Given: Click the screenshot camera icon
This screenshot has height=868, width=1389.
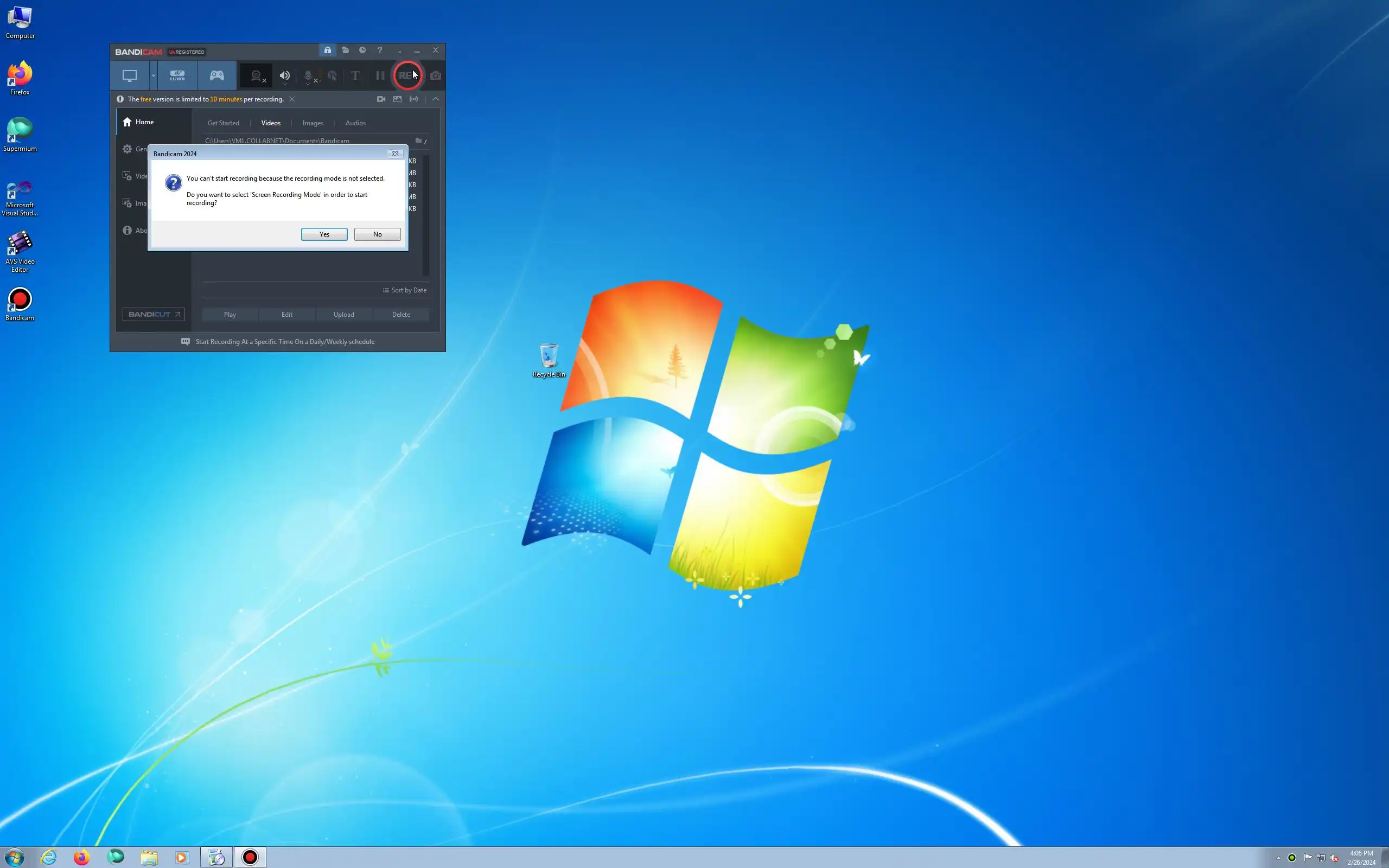Looking at the screenshot, I should [x=436, y=76].
